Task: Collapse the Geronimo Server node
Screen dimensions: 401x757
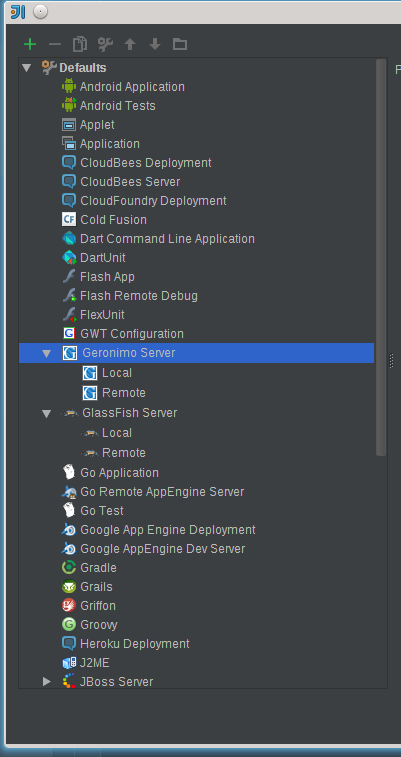Action: pyautogui.click(x=46, y=353)
